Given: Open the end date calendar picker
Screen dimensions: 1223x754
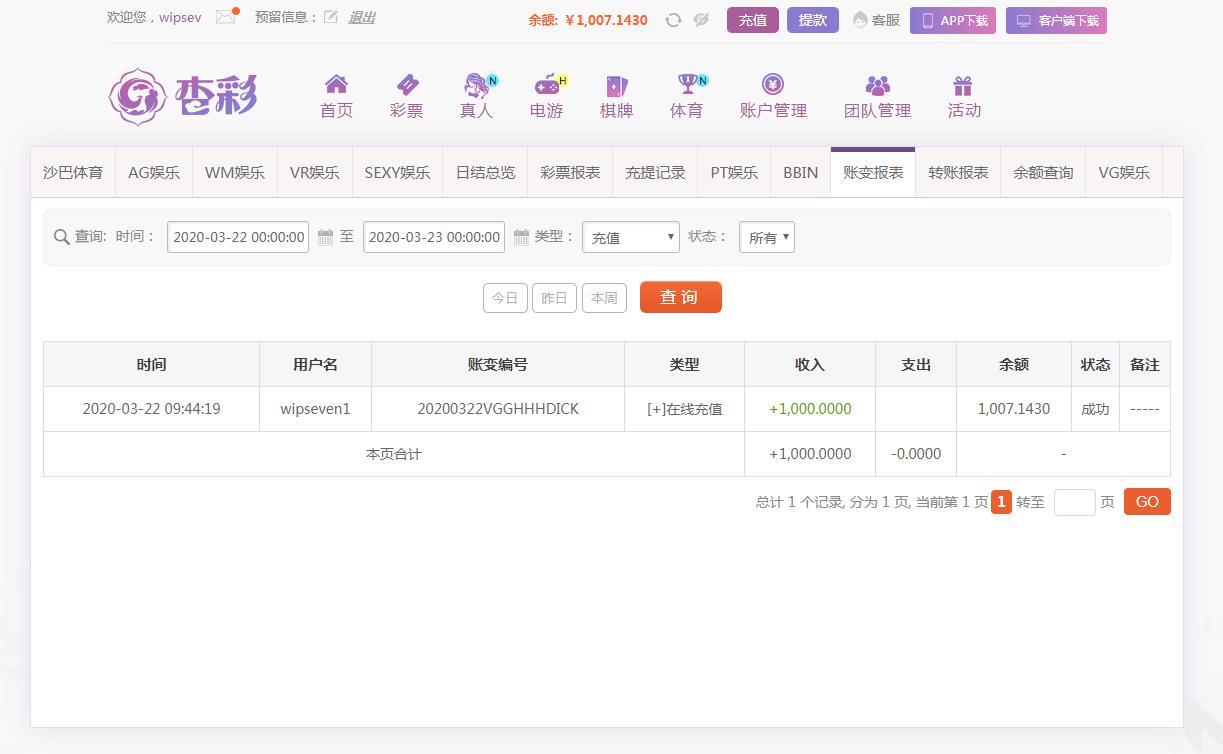Looking at the screenshot, I should click(x=521, y=237).
